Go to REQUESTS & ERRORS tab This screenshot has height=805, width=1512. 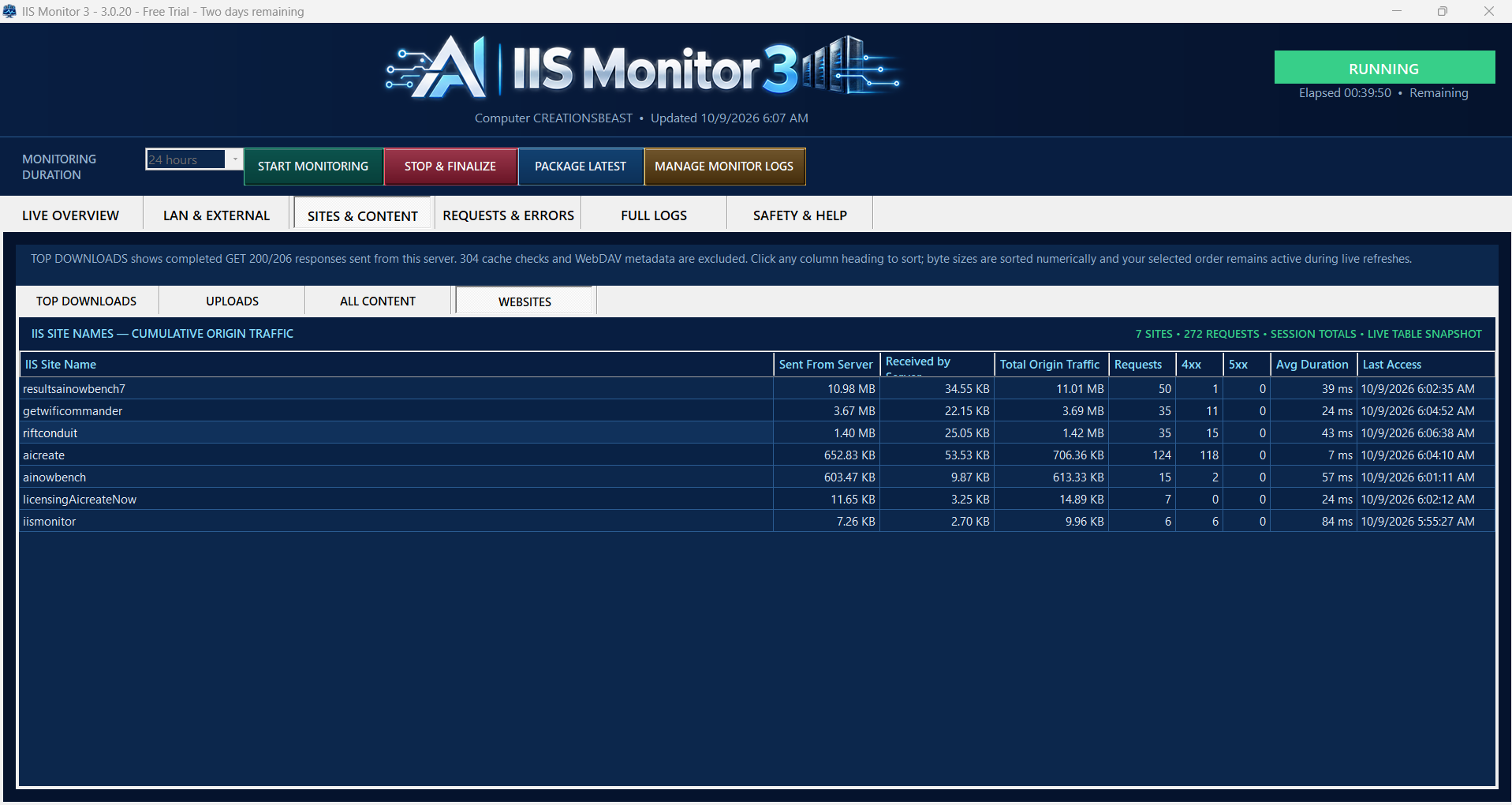509,215
